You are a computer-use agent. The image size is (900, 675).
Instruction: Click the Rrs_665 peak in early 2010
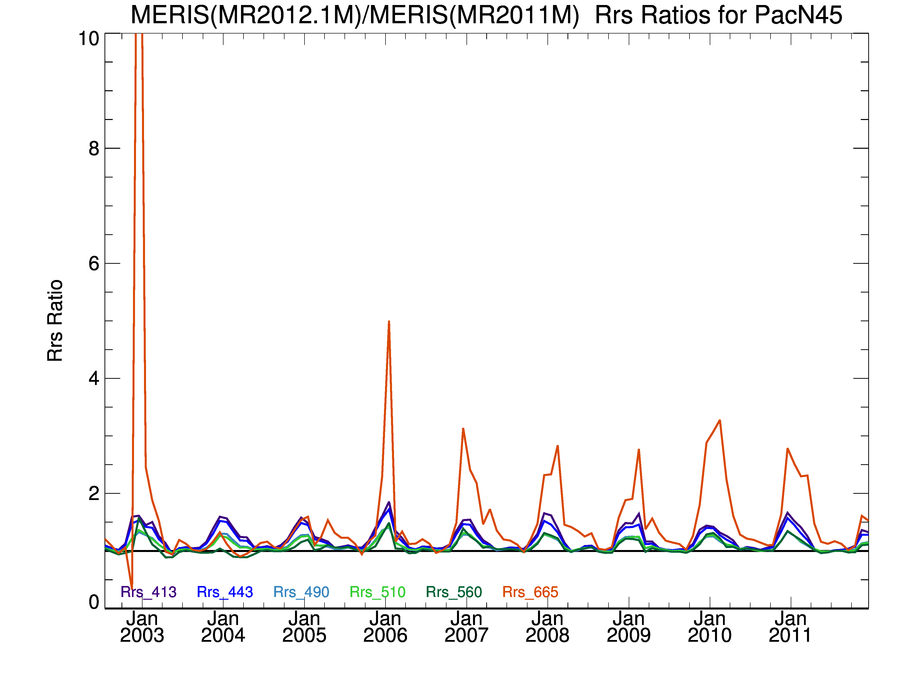[x=719, y=421]
